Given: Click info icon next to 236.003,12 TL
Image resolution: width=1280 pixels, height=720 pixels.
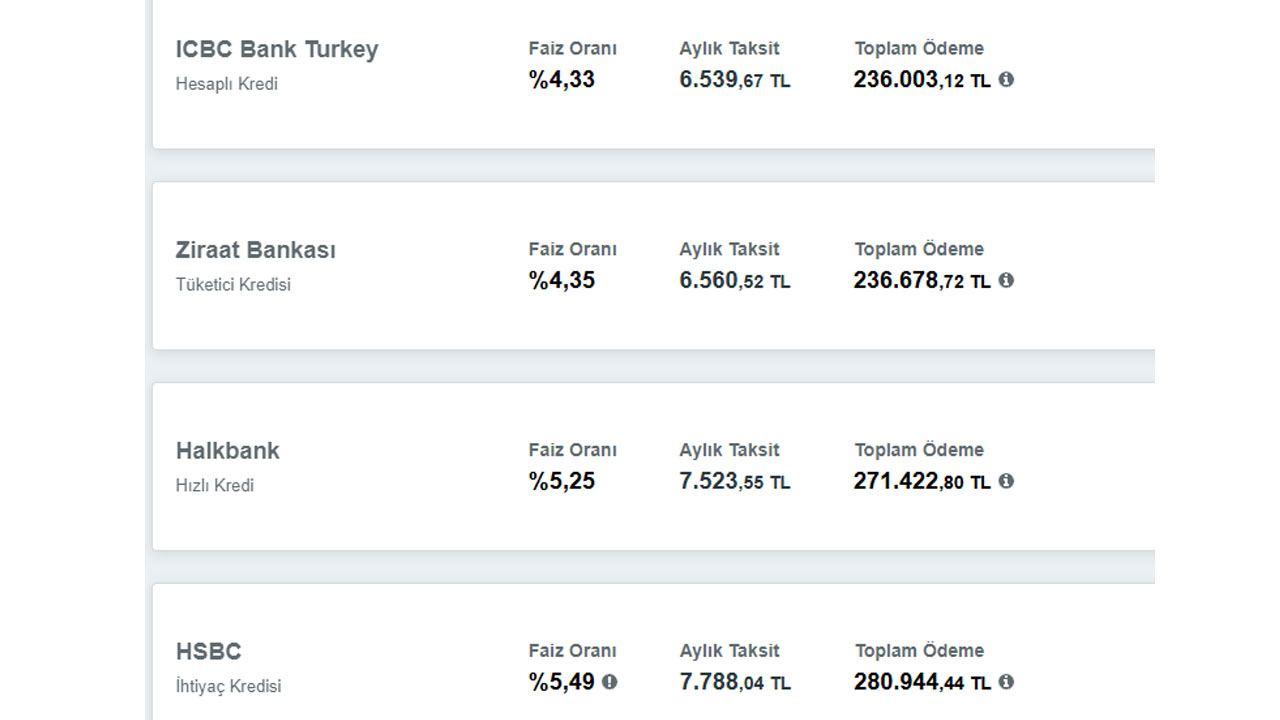Looking at the screenshot, I should click(1006, 79).
